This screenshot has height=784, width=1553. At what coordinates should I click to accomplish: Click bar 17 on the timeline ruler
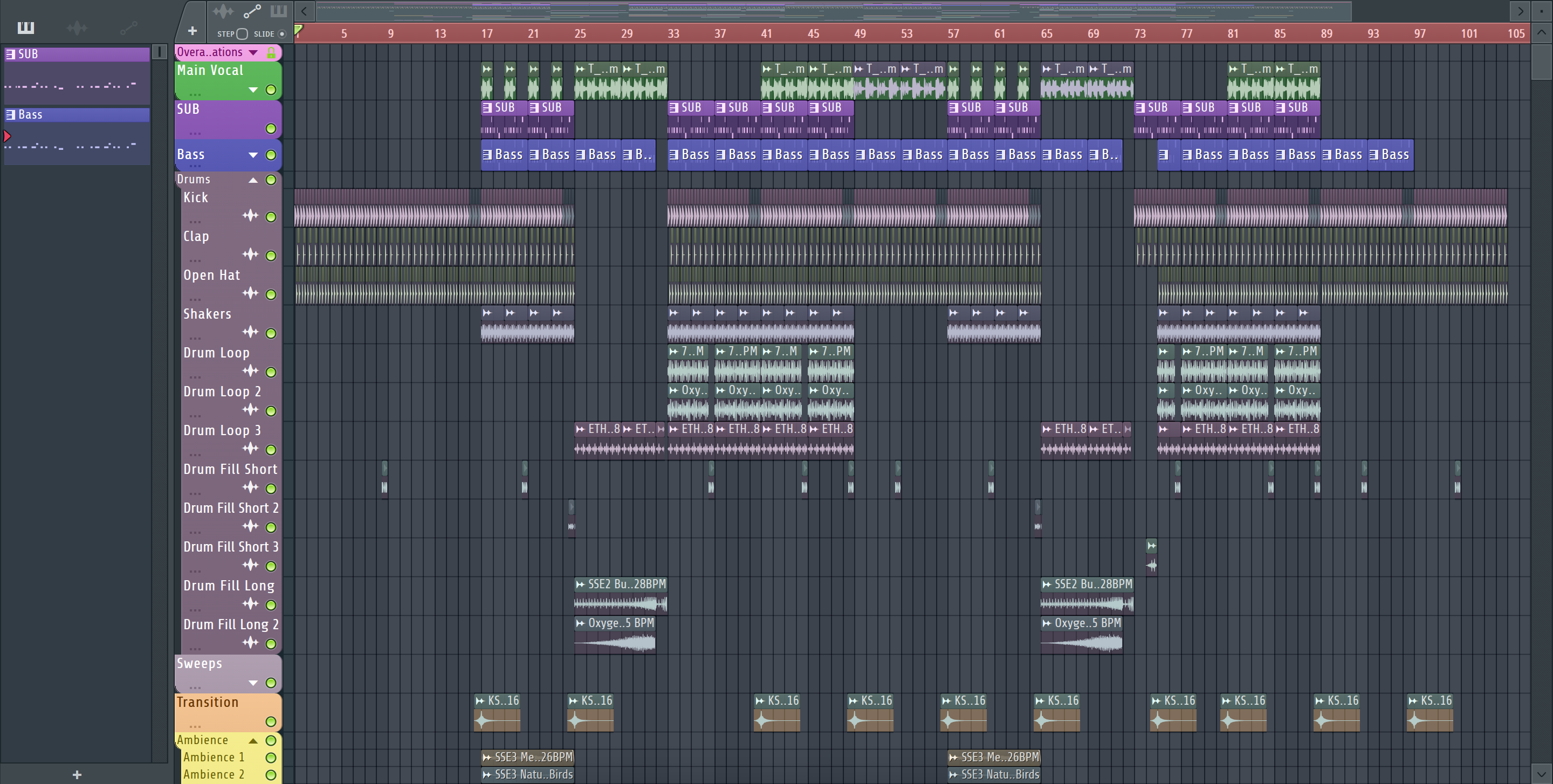coord(486,34)
